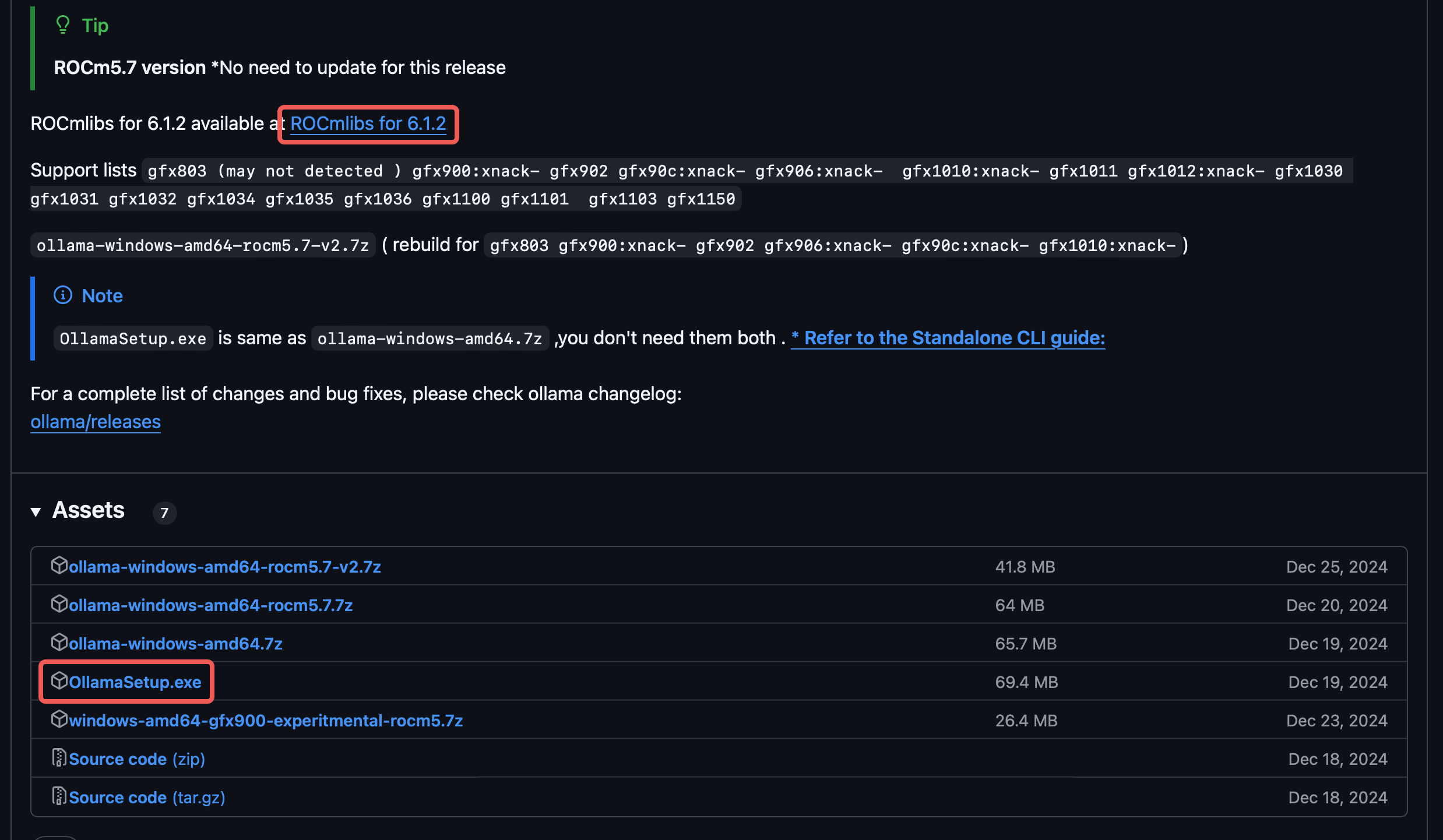
Task: Click package icon beside ollama-windows-amd64-rocm5.7.7z
Action: pos(59,603)
